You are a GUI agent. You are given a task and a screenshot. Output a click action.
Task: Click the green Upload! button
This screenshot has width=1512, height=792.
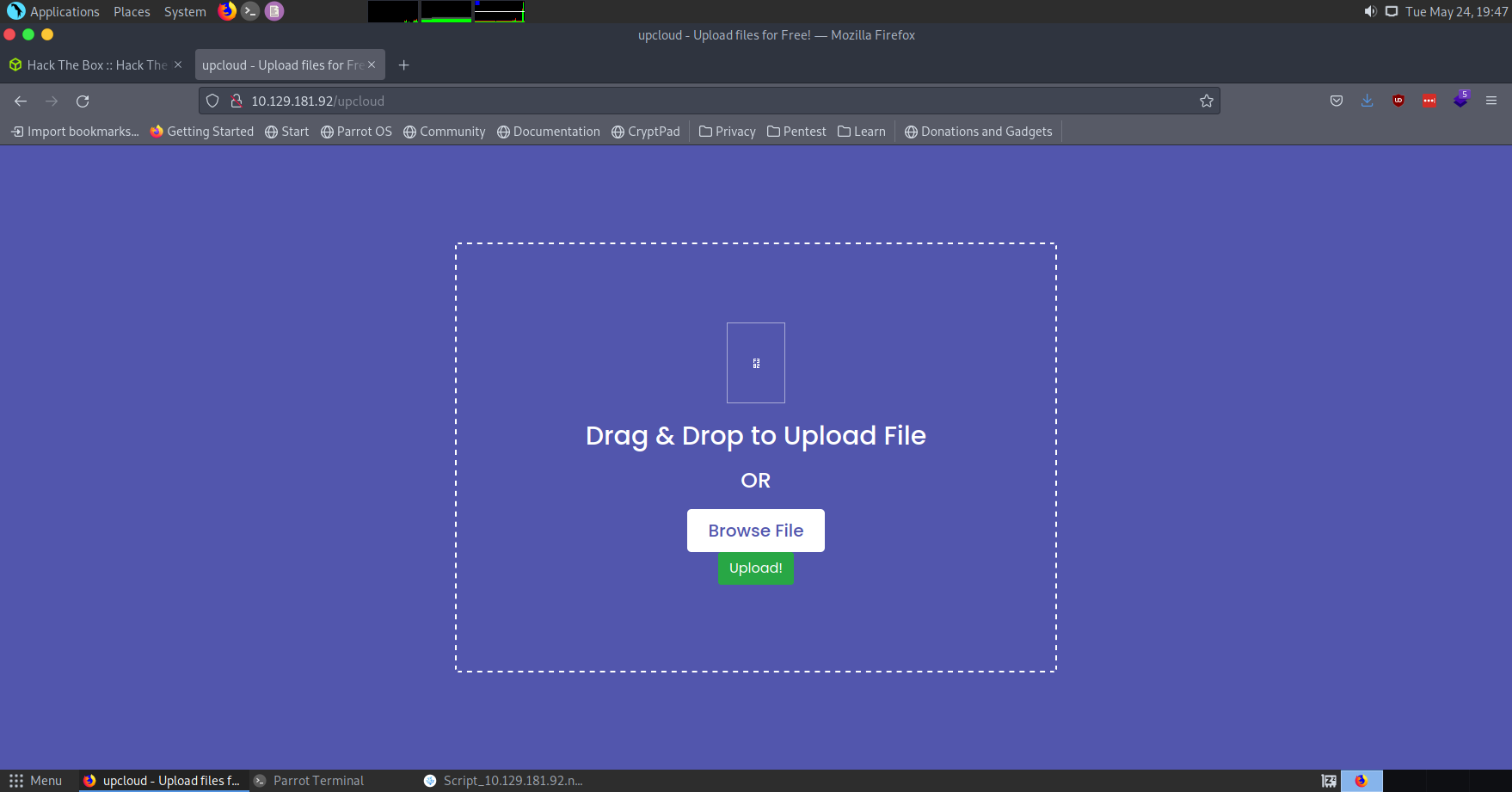point(756,568)
